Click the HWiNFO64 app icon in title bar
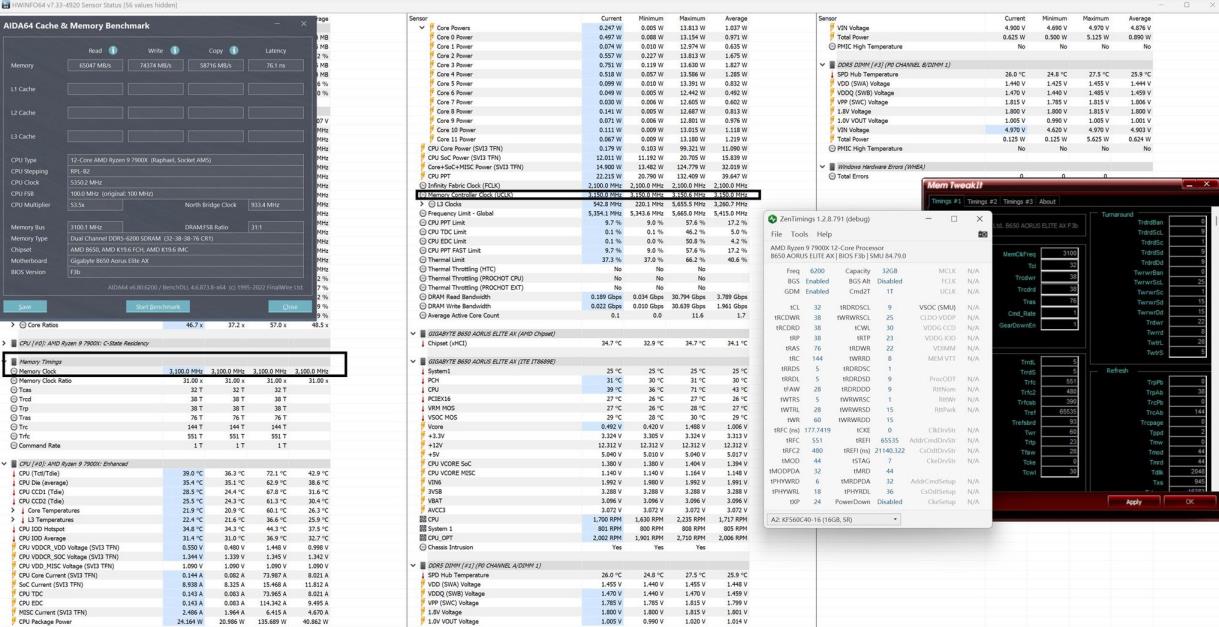This screenshot has height=627, width=1219. point(5,5)
